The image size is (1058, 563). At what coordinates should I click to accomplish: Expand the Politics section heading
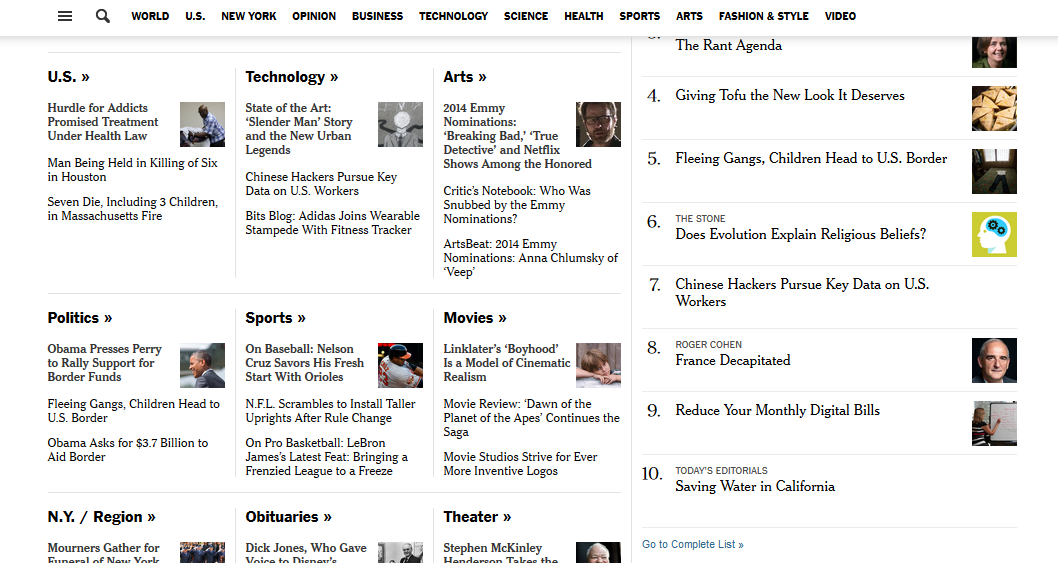(80, 318)
